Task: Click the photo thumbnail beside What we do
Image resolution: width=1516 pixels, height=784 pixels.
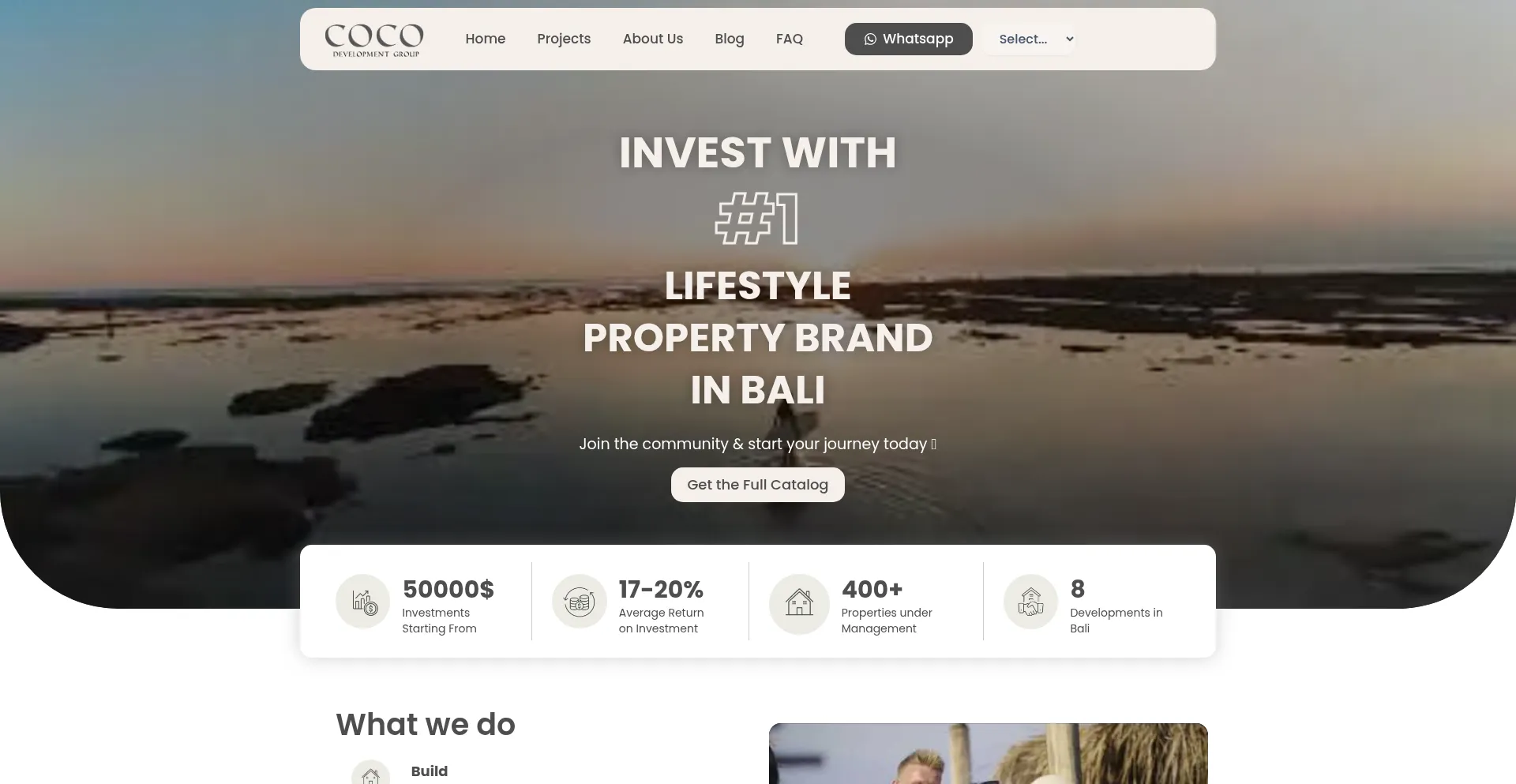Action: pyautogui.click(x=989, y=754)
